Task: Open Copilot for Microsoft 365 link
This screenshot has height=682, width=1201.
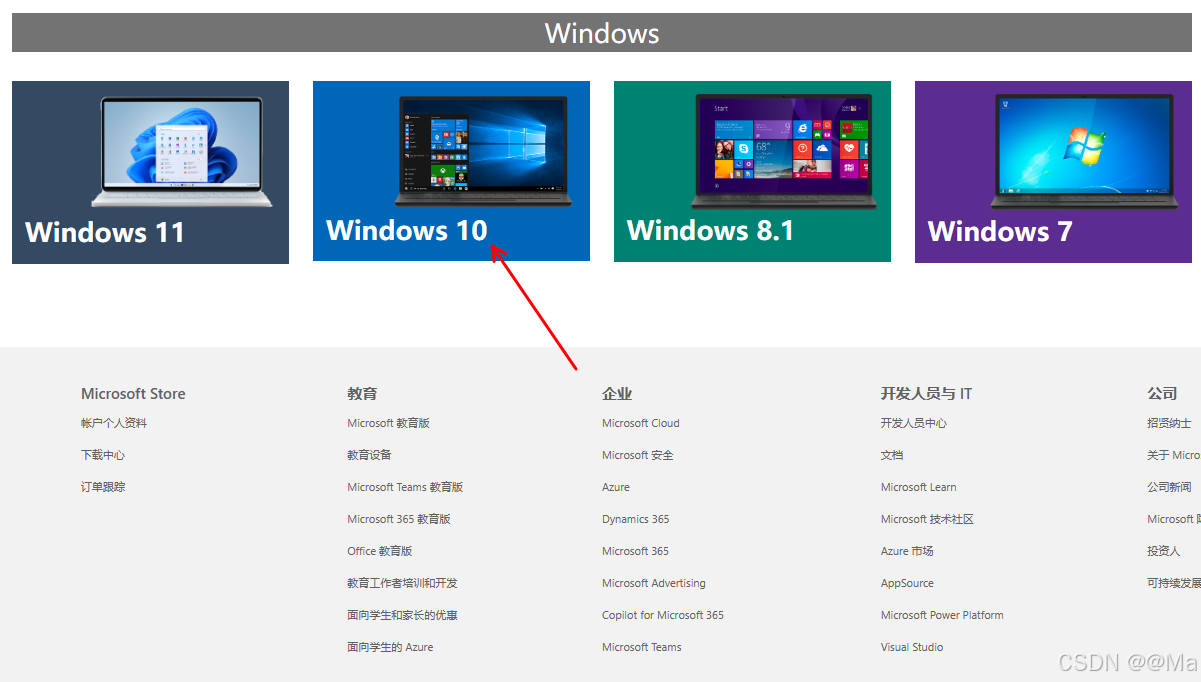Action: [663, 615]
